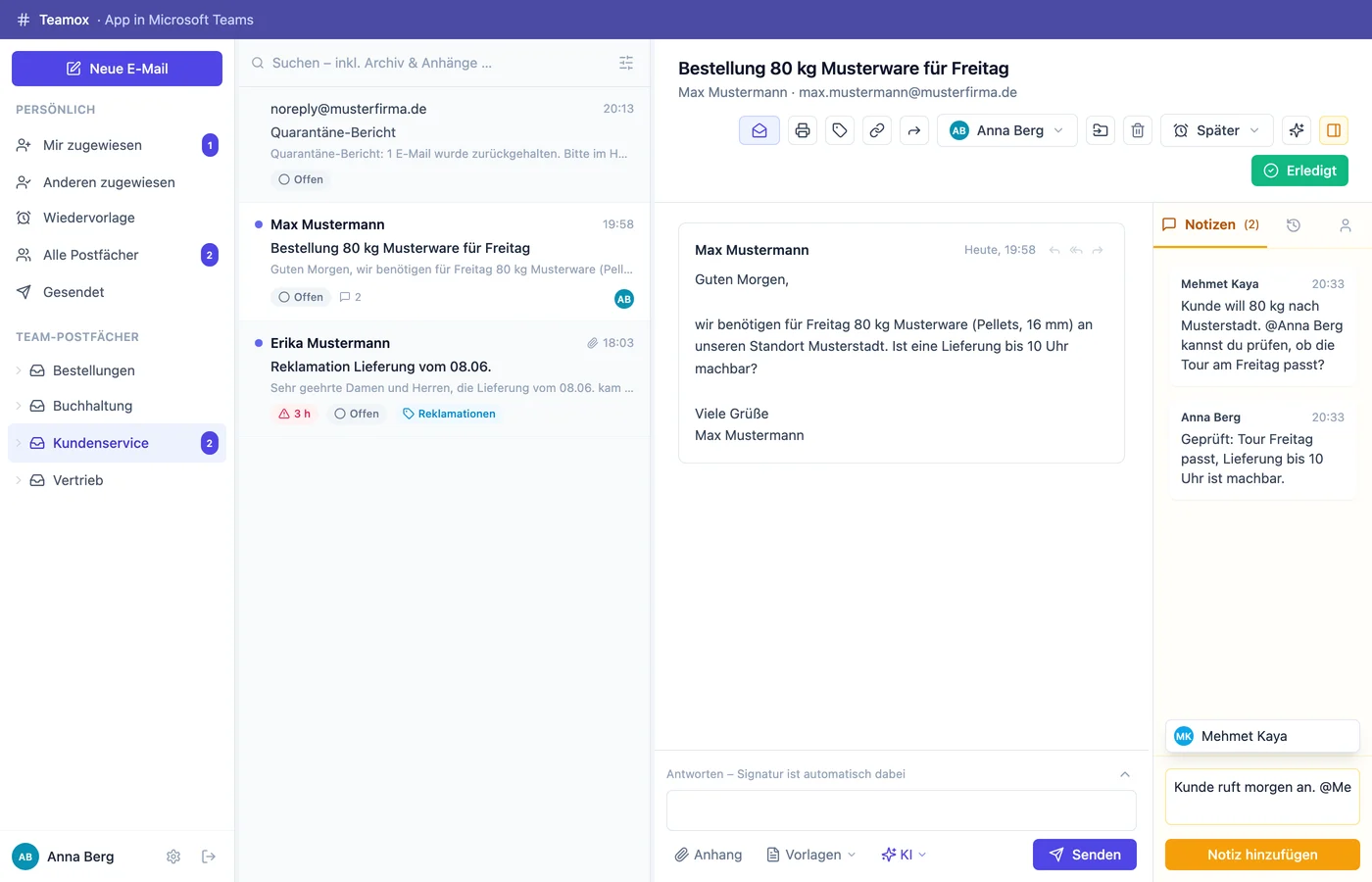Viewport: 1372px width, 882px height.
Task: Click the Erledigt button
Action: [1300, 171]
